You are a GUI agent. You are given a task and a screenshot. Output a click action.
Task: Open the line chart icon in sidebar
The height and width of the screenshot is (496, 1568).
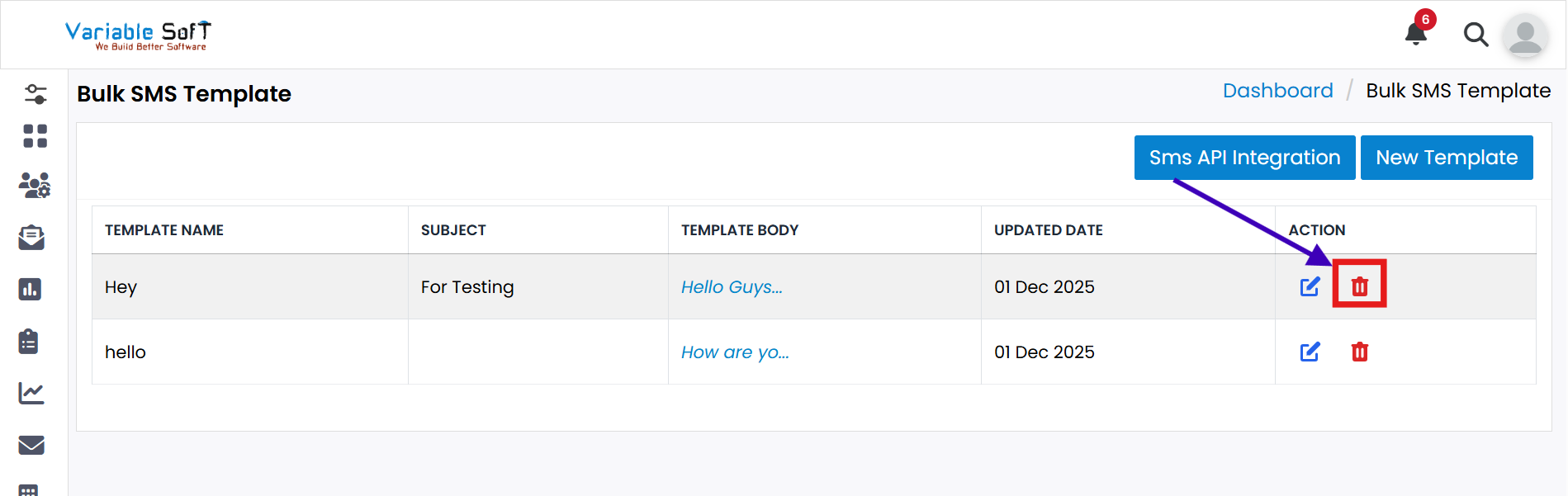(31, 393)
